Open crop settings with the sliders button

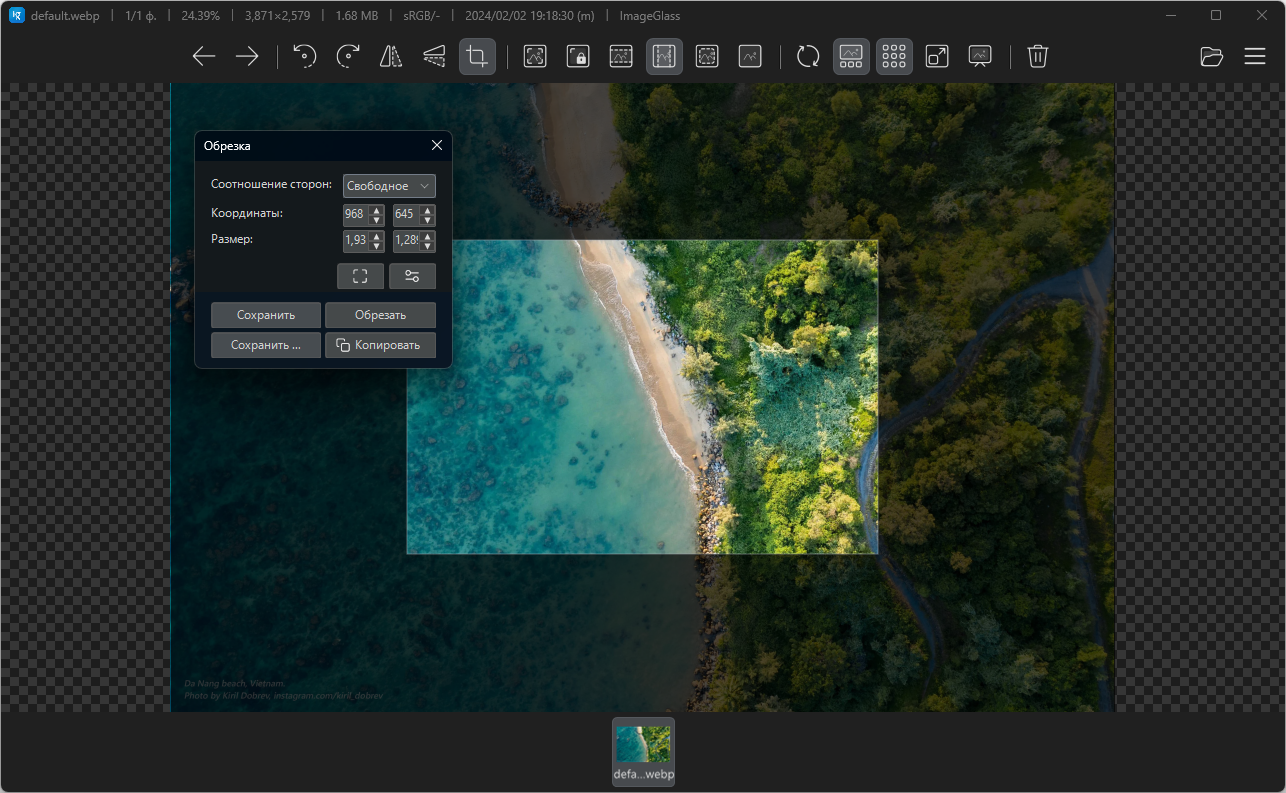point(412,277)
